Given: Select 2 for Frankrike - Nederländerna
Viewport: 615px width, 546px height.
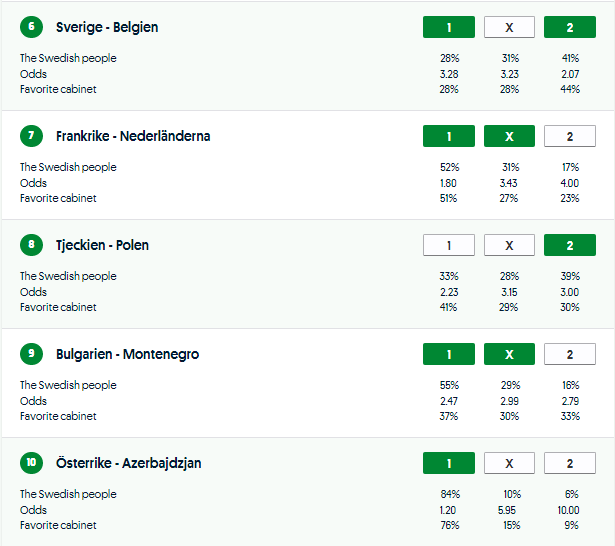Looking at the screenshot, I should coord(569,136).
